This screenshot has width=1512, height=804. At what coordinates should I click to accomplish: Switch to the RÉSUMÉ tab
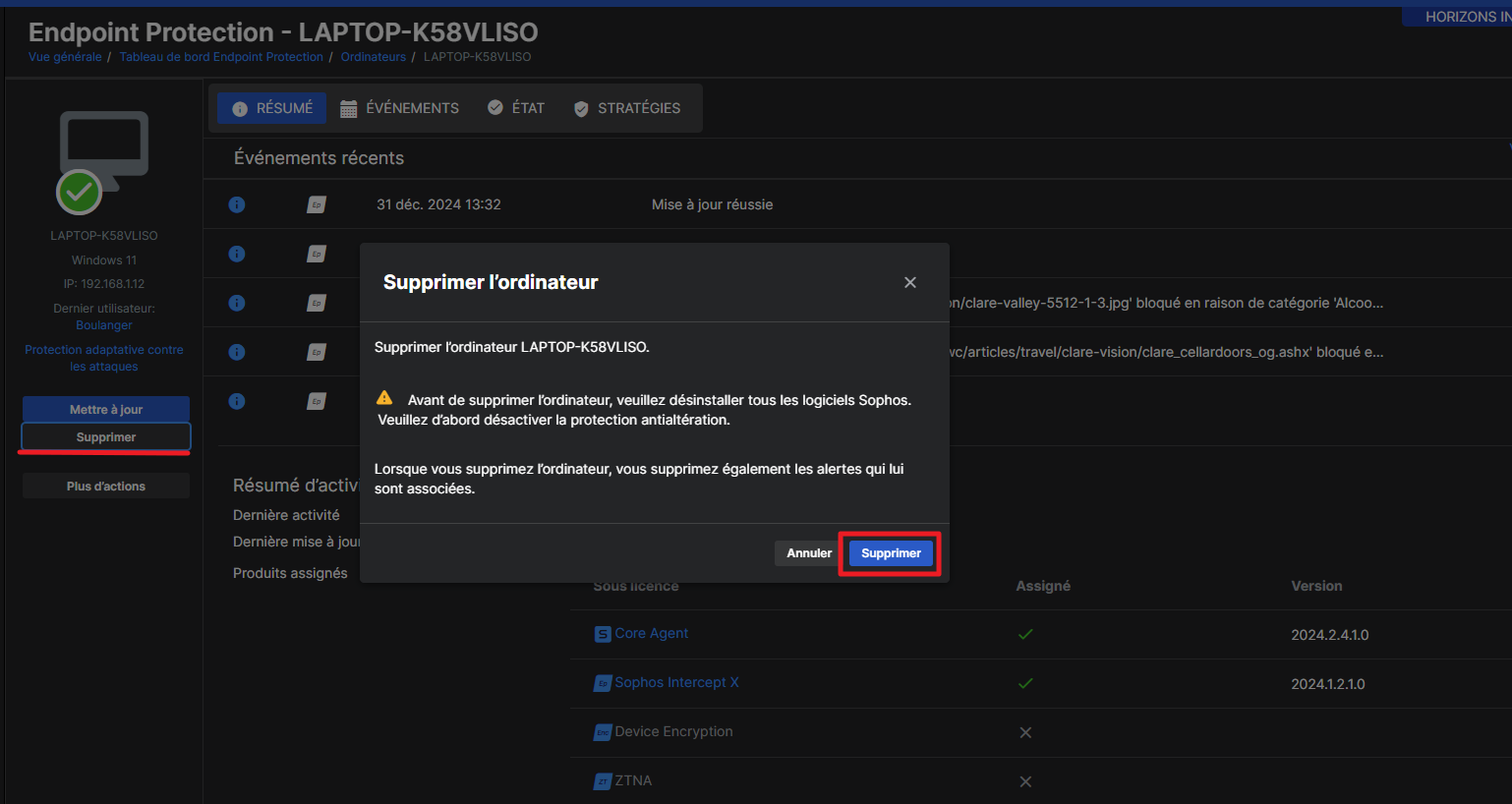272,108
